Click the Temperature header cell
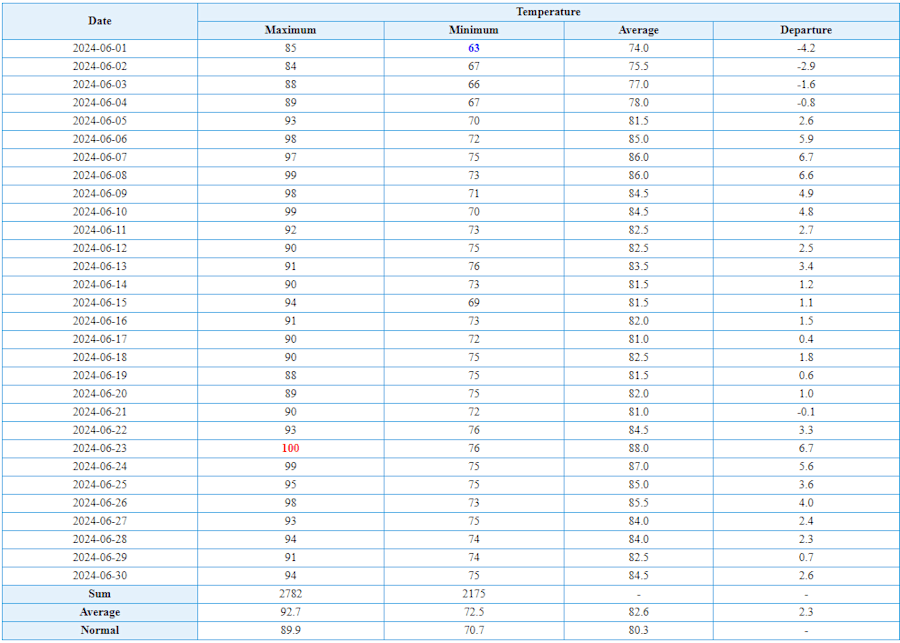The image size is (900, 643). point(548,12)
